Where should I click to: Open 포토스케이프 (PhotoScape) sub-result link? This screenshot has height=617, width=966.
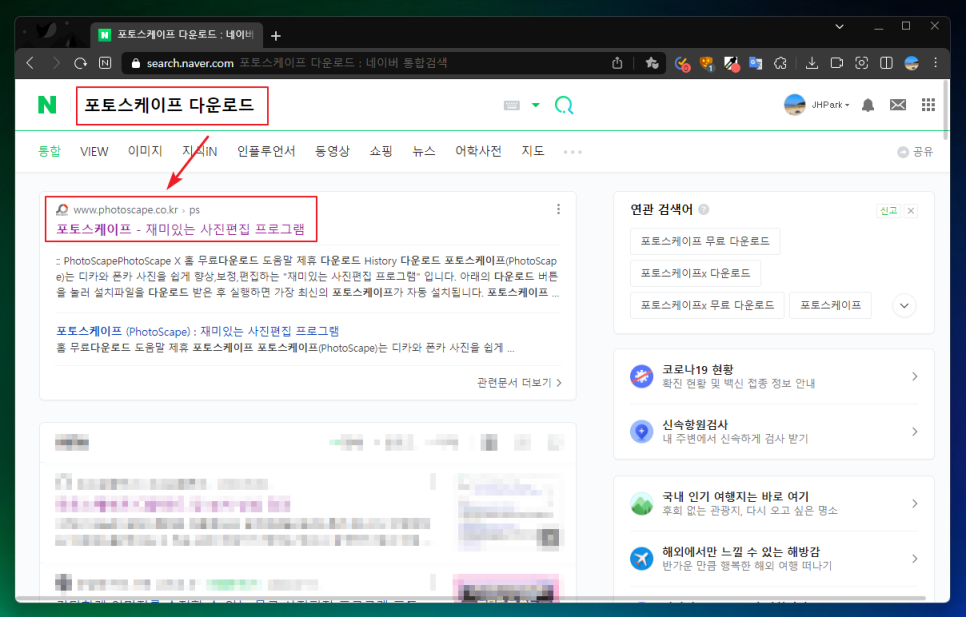coord(197,331)
